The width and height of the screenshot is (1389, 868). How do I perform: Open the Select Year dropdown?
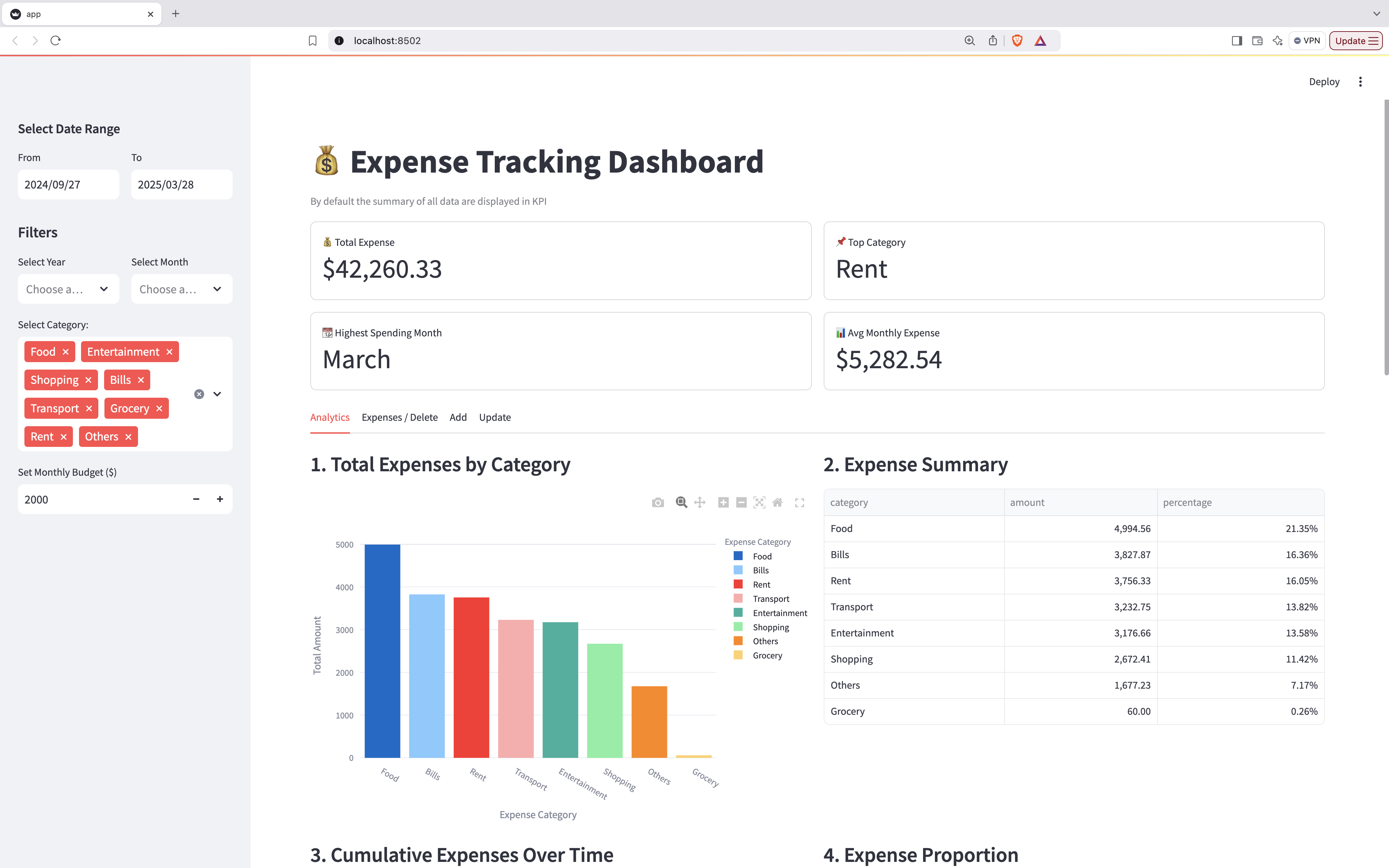68,289
